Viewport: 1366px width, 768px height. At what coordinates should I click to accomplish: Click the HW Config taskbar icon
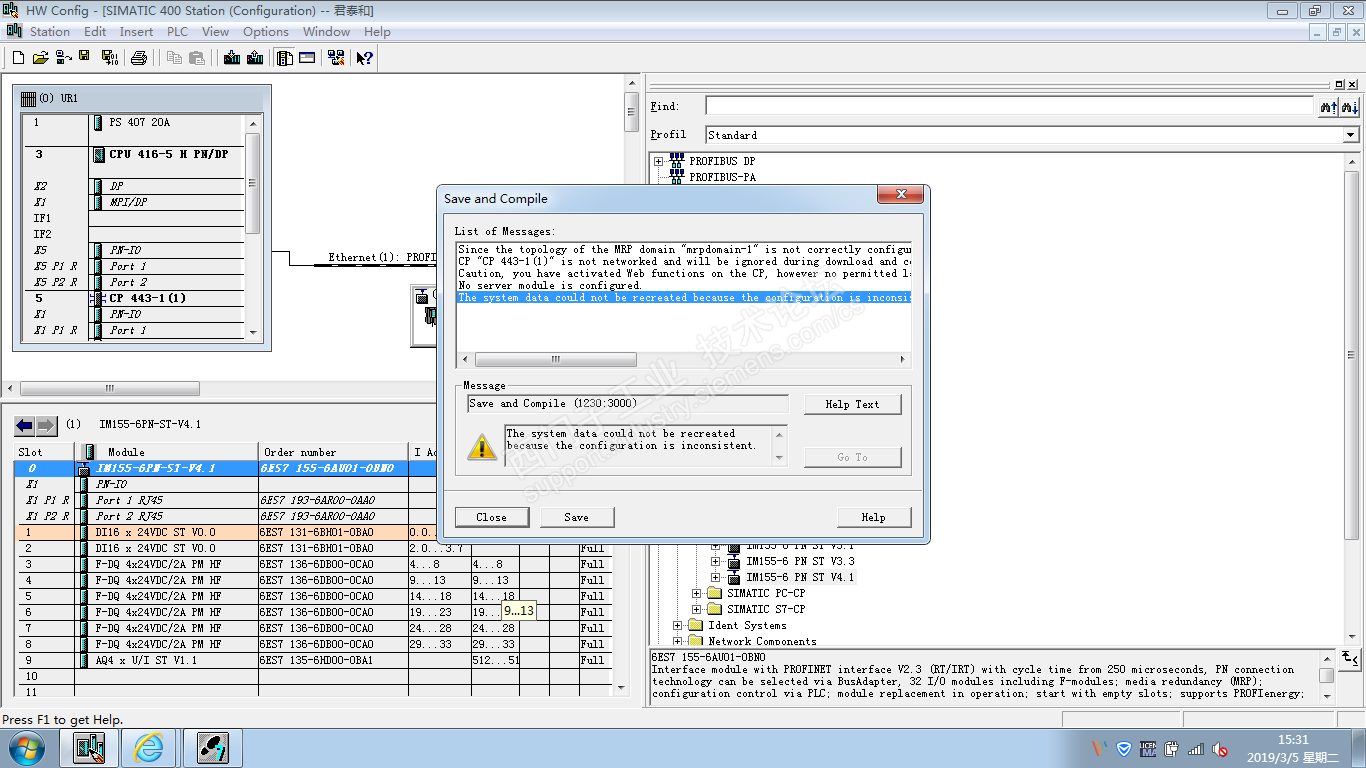pos(89,748)
